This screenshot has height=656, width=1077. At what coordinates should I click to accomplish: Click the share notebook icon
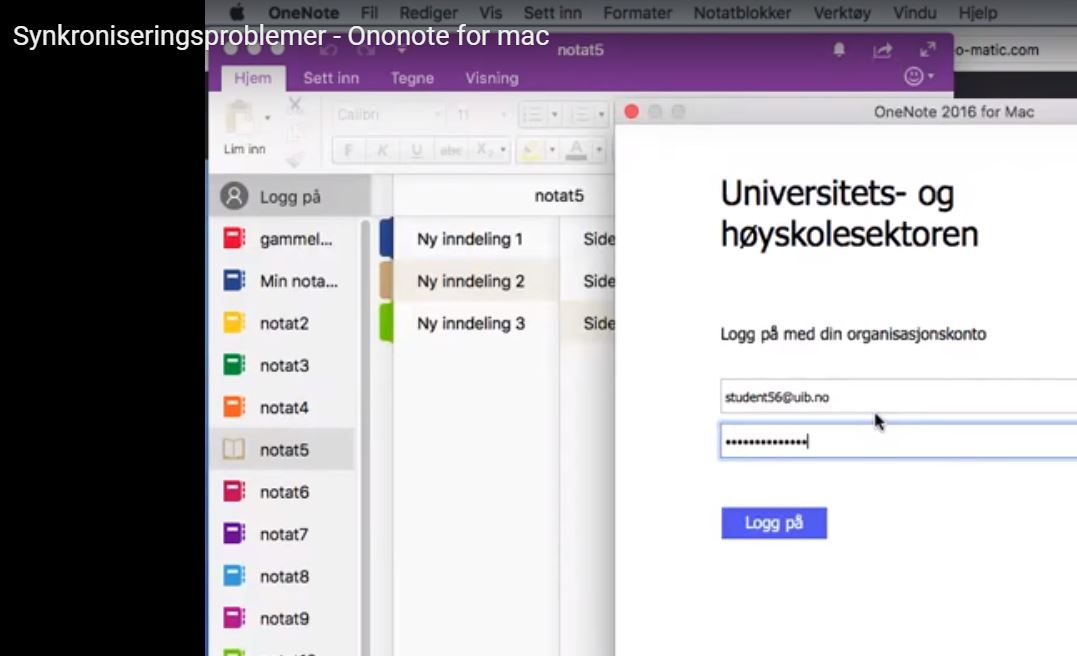click(x=882, y=50)
